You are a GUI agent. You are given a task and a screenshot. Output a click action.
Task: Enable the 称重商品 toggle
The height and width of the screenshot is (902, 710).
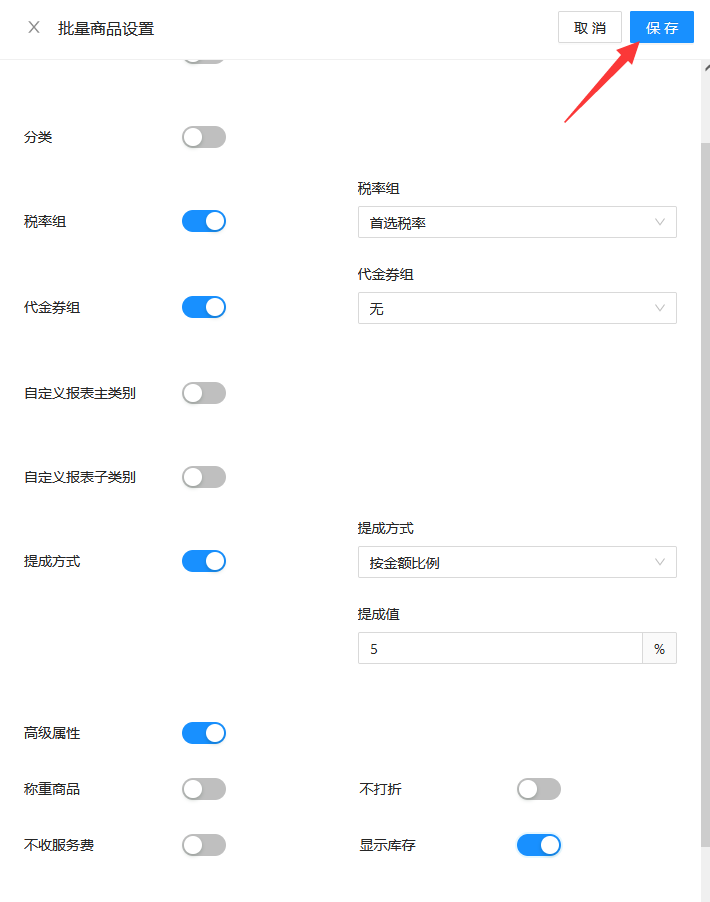[x=204, y=789]
